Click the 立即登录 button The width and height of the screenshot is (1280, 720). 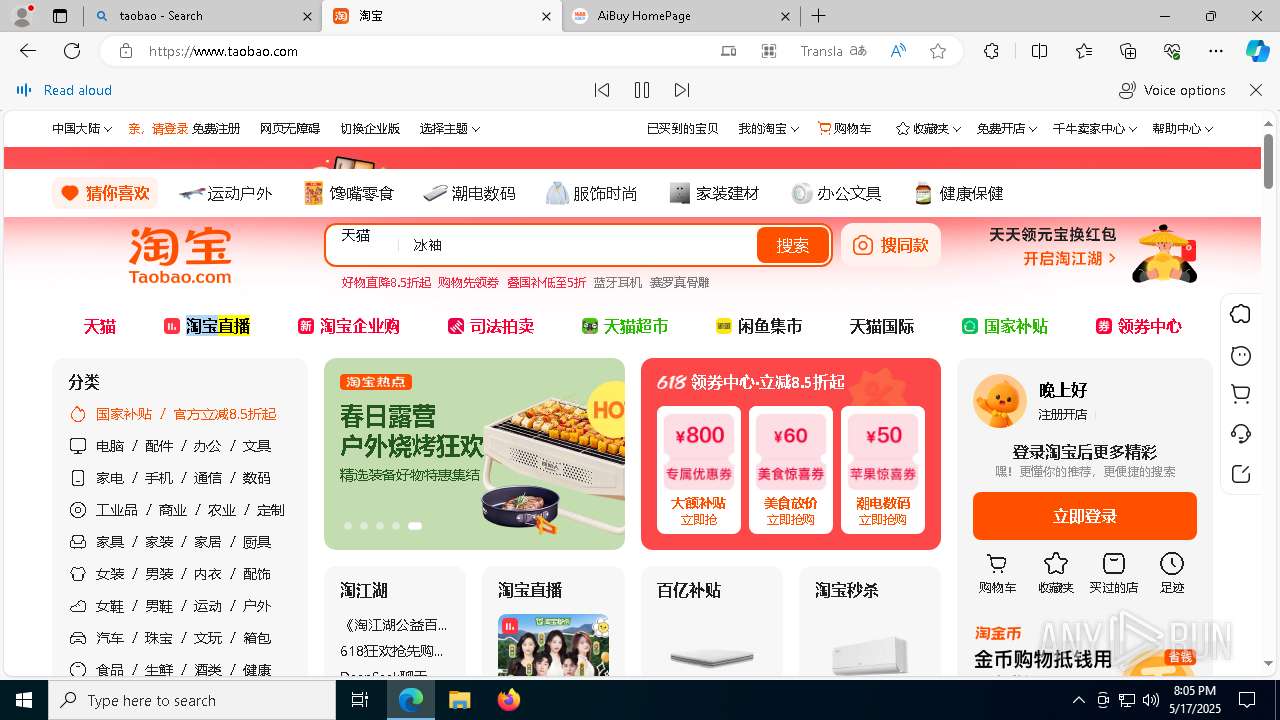(1085, 516)
